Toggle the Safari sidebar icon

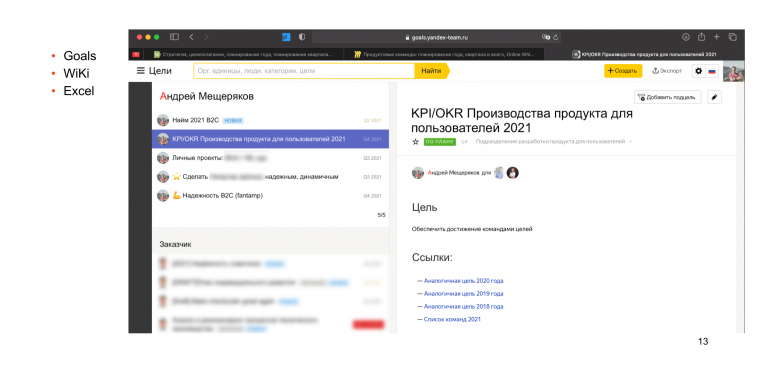(174, 37)
